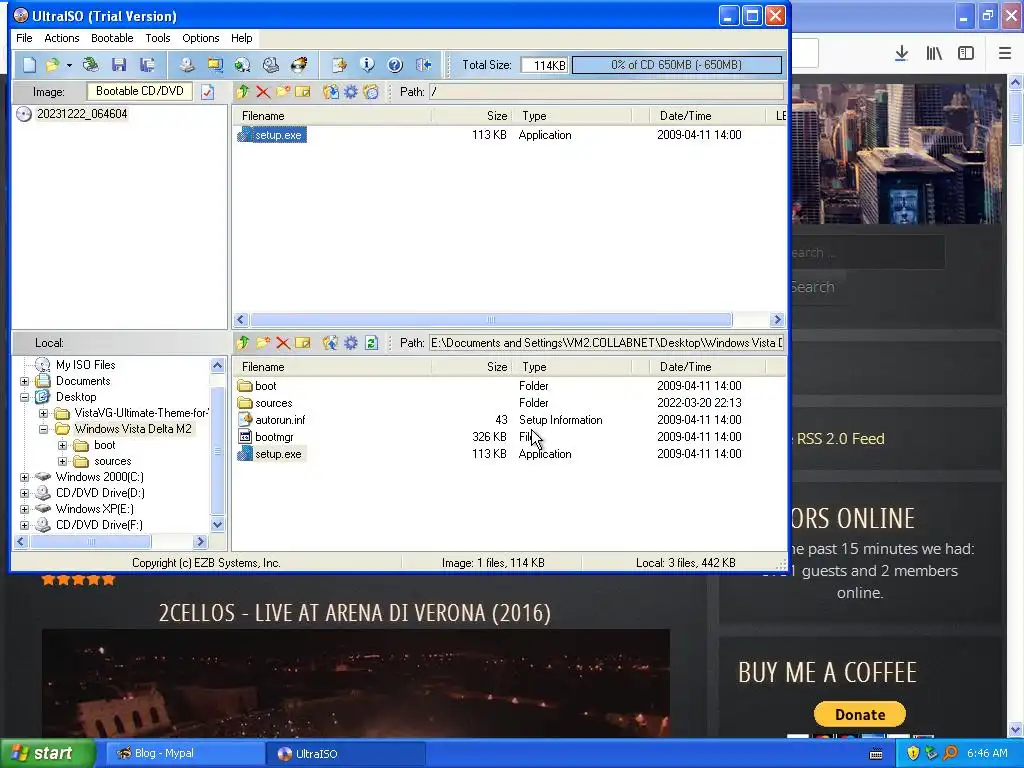Click the image properties checkmark icon
Image resolution: width=1024 pixels, height=768 pixels.
coord(208,92)
